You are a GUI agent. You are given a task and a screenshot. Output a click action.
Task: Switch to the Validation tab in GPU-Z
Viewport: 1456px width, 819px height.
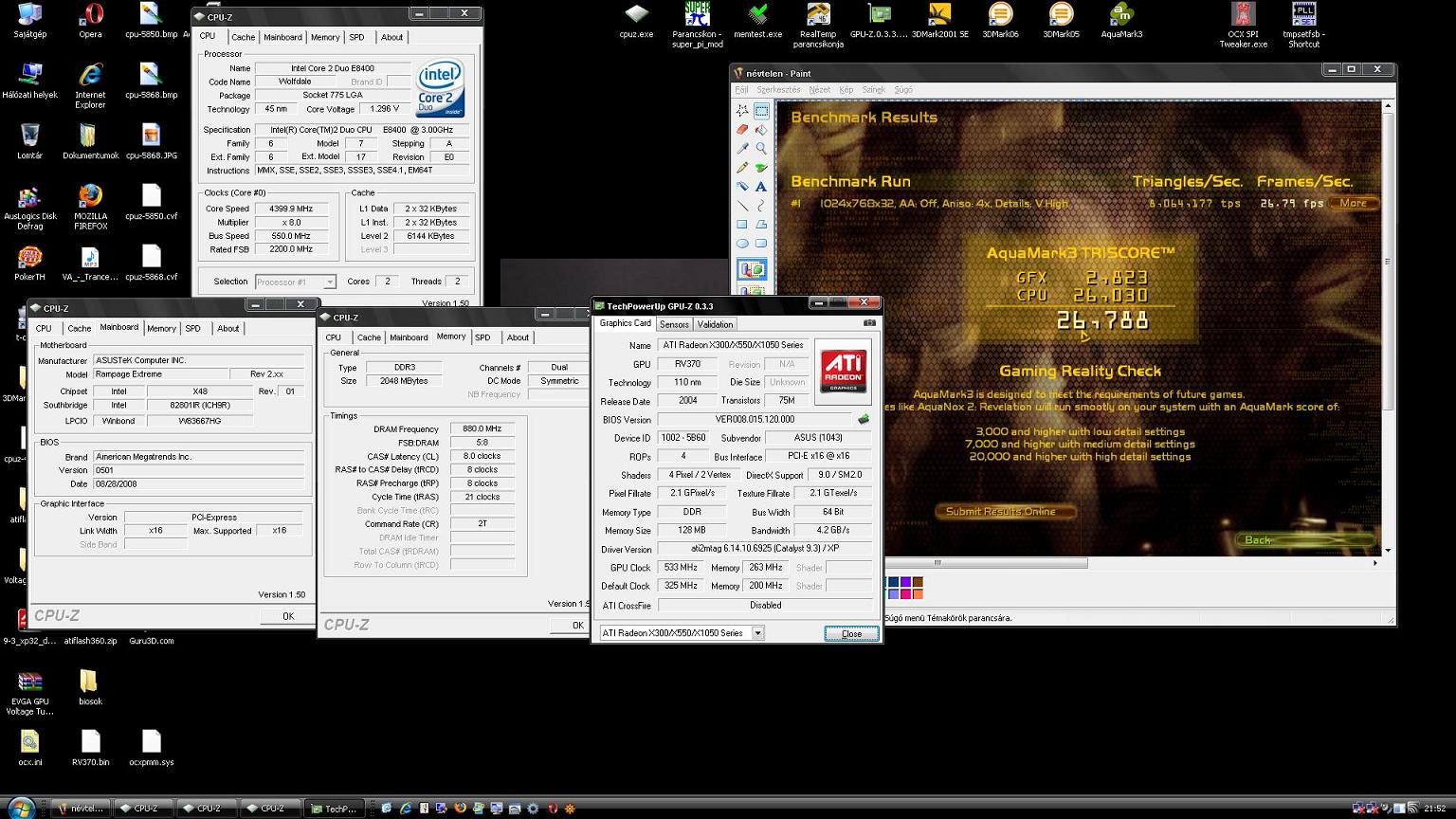pyautogui.click(x=715, y=324)
